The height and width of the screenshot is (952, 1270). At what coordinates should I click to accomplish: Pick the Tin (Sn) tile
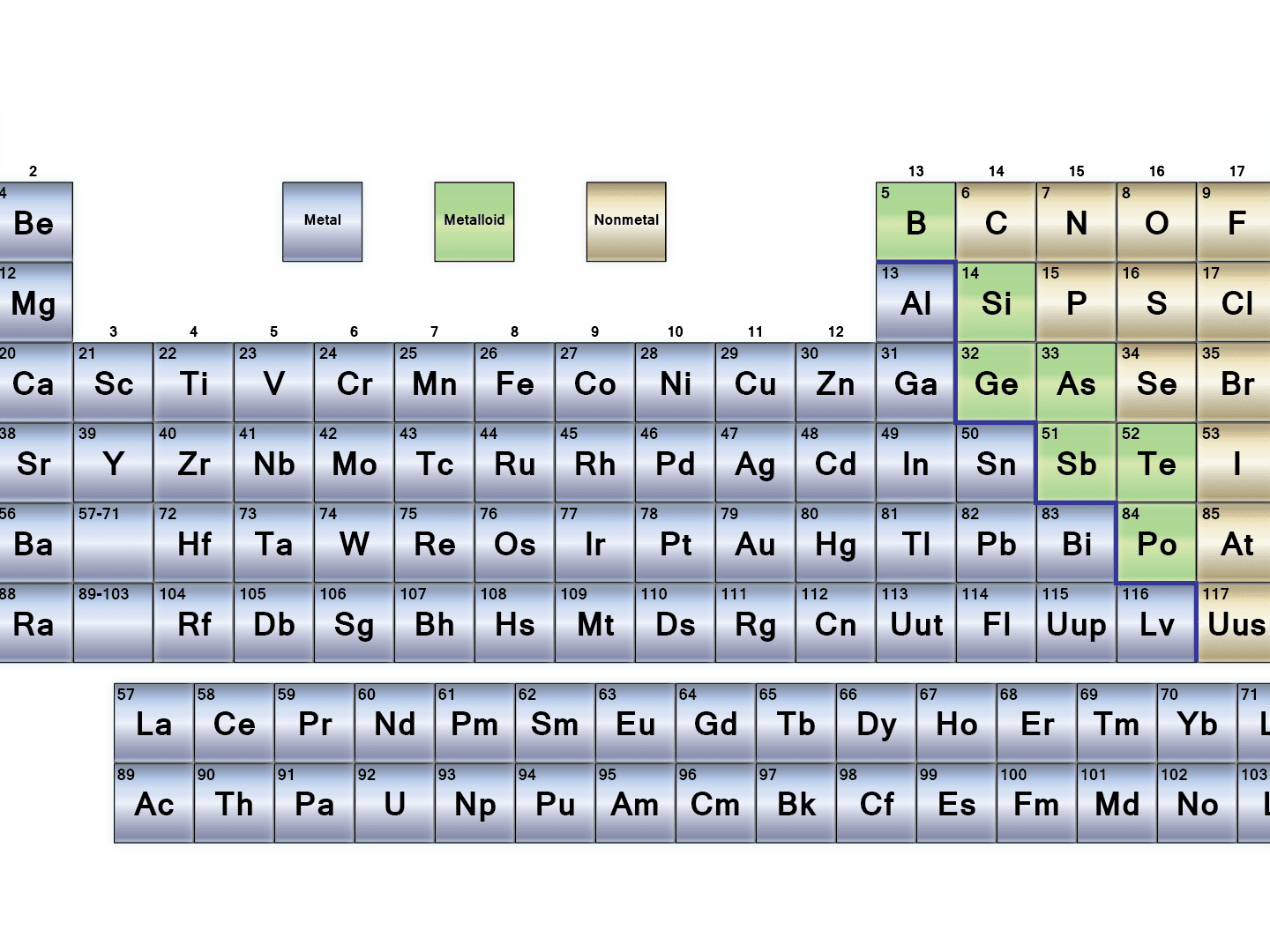click(x=996, y=463)
